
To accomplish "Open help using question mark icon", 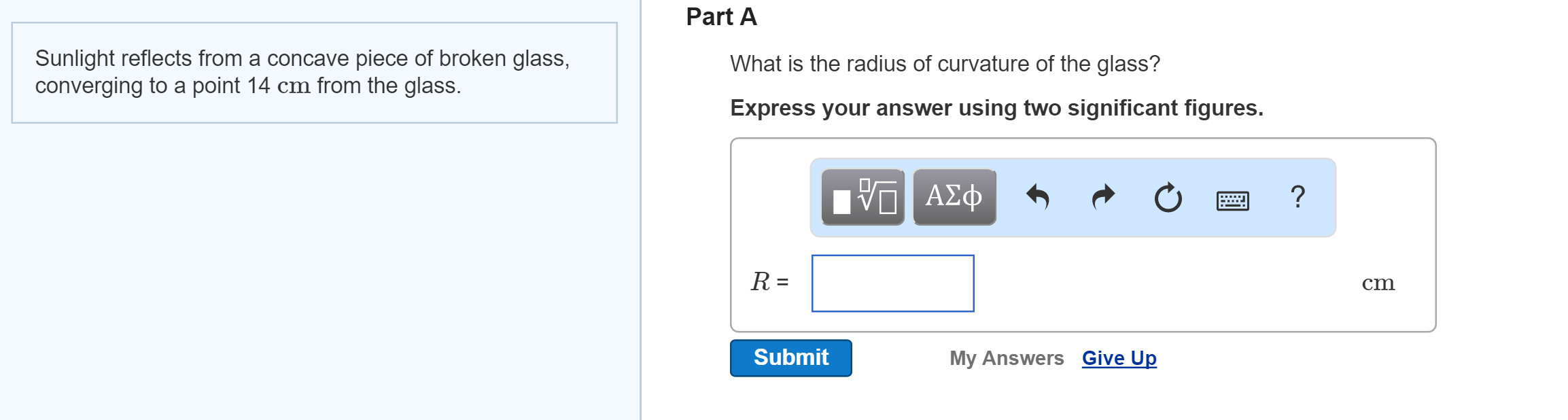I will (x=1297, y=197).
